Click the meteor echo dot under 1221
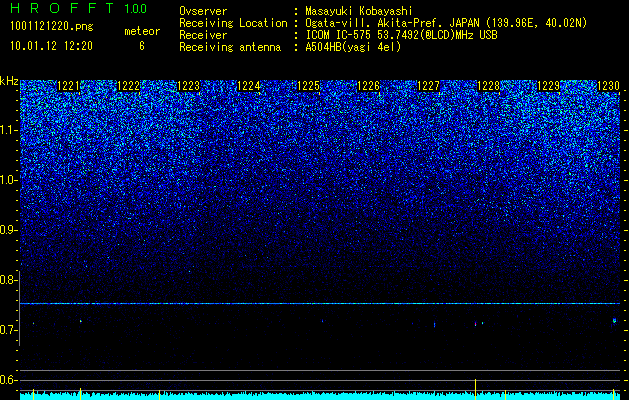 point(81,321)
